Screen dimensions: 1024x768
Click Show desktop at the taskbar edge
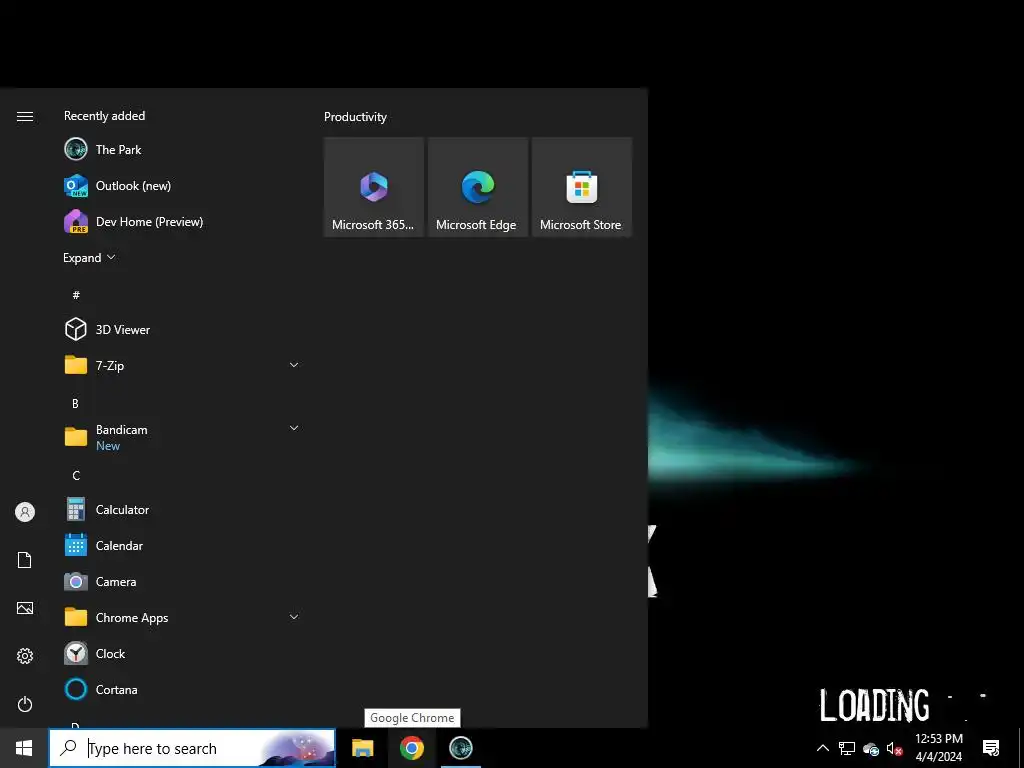(1021, 748)
